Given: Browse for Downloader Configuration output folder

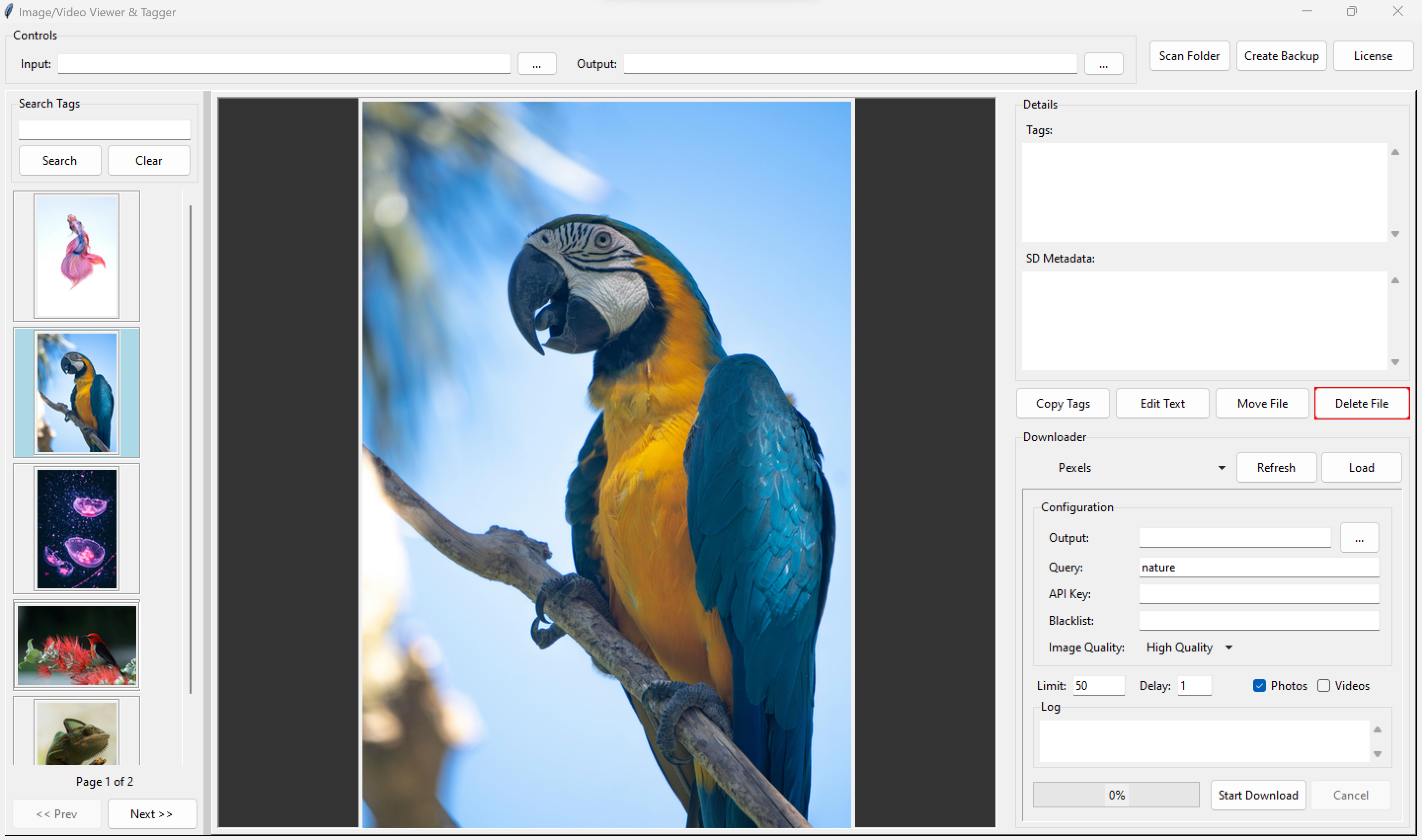Looking at the screenshot, I should [1359, 538].
